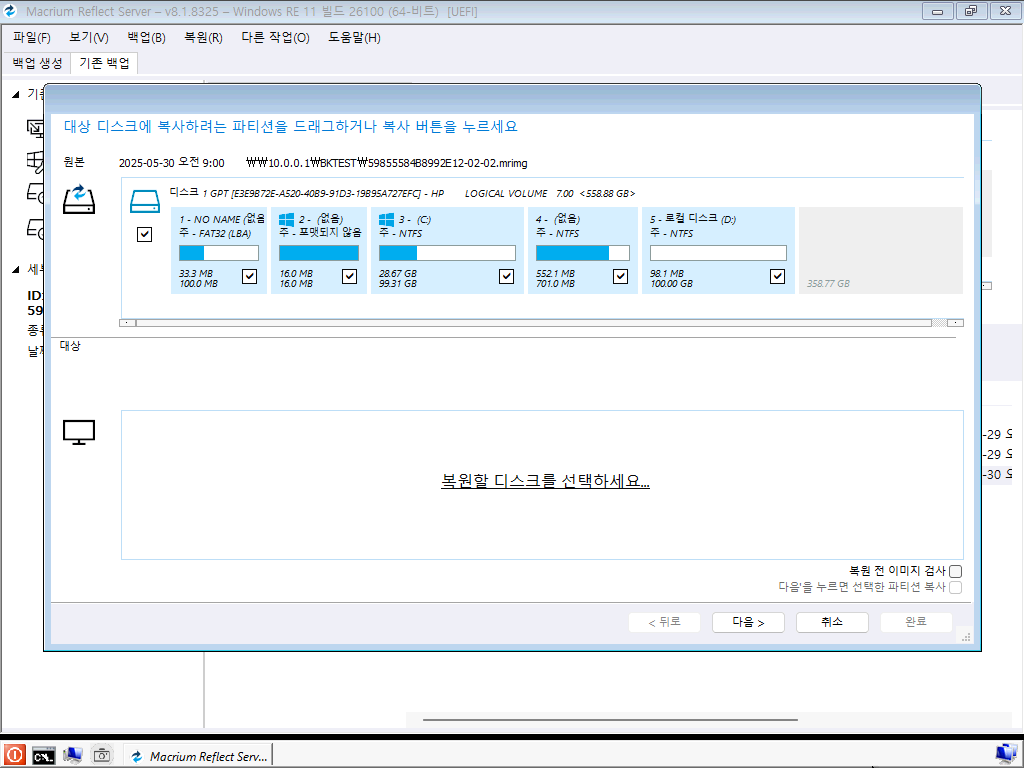Uncheck partition 4 701.0 MB checkbox
Image resolution: width=1024 pixels, height=768 pixels.
click(x=620, y=276)
